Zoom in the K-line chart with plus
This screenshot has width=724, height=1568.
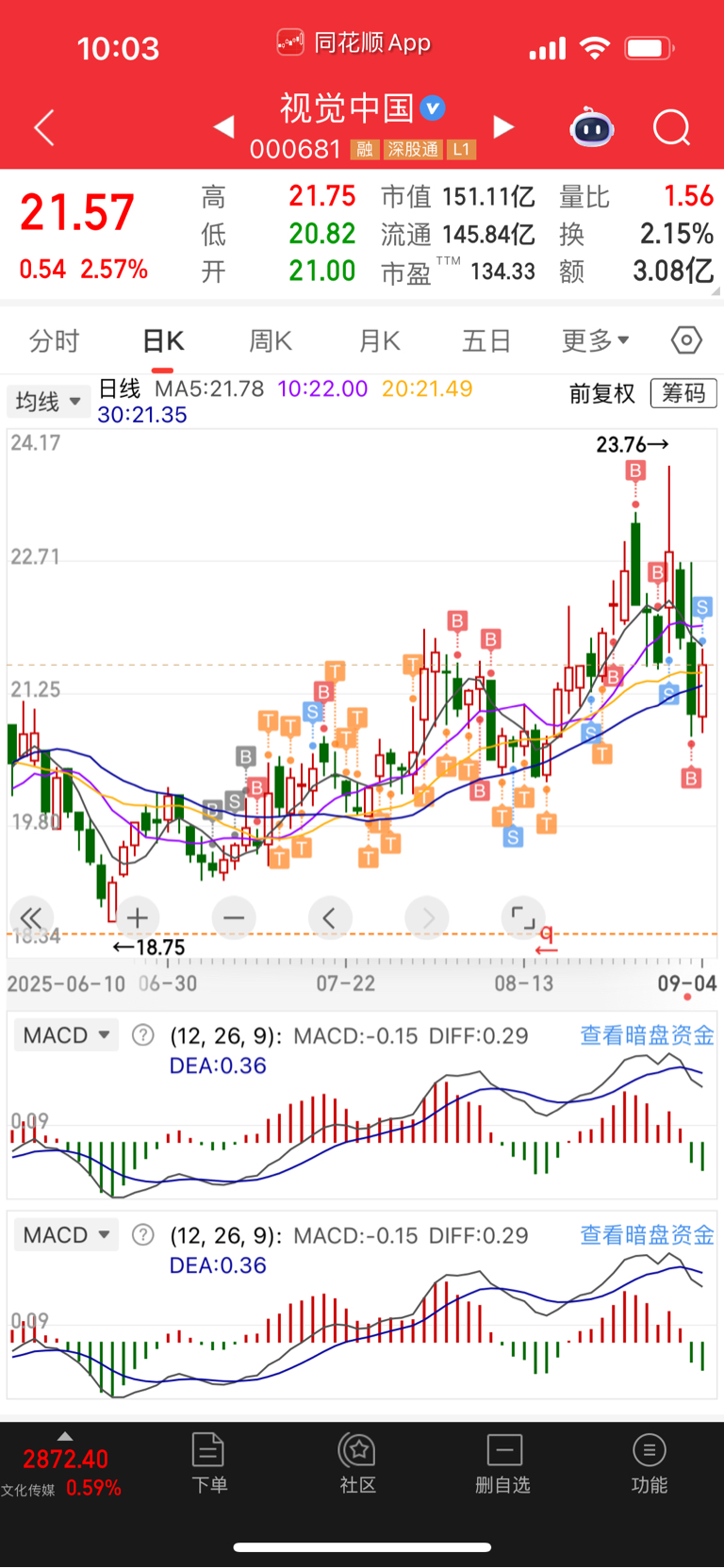138,917
